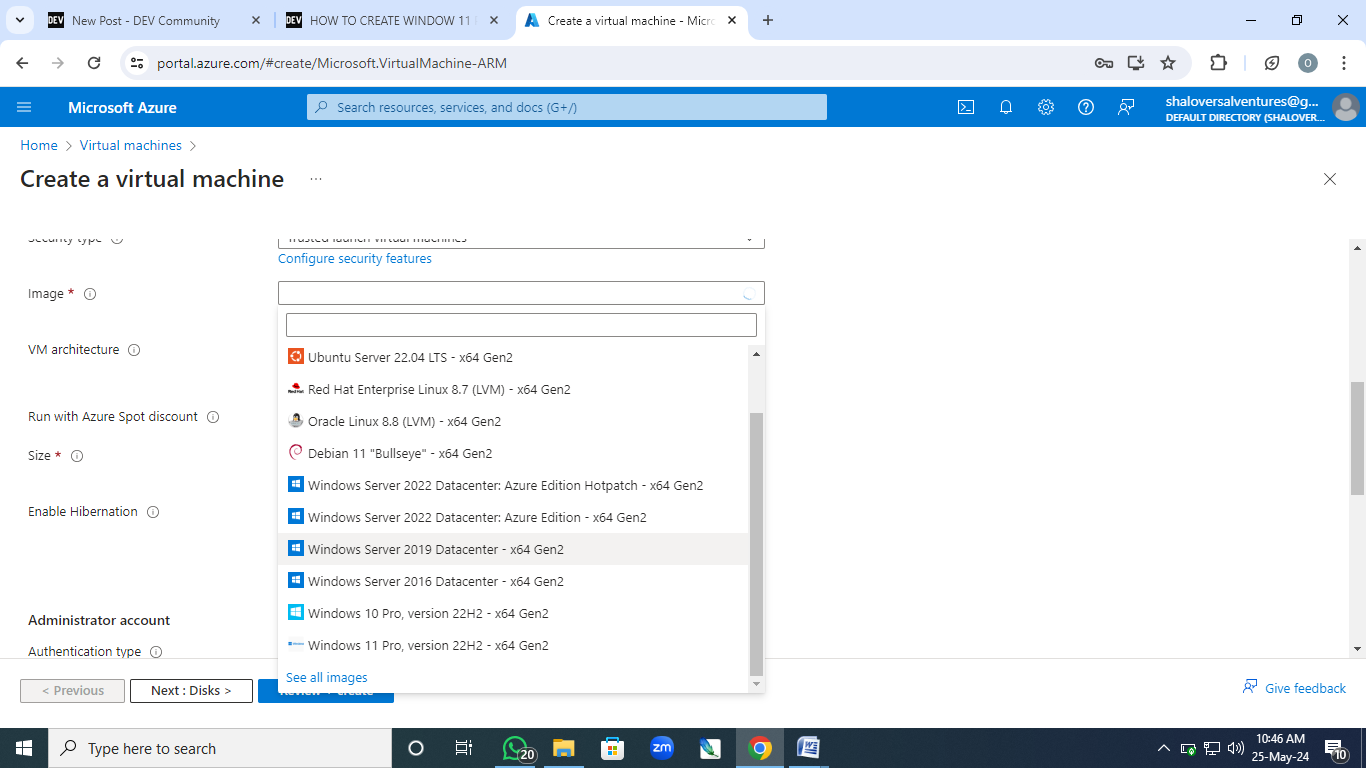This screenshot has height=768, width=1366.
Task: Click the info icon beside Image
Action: tap(90, 294)
